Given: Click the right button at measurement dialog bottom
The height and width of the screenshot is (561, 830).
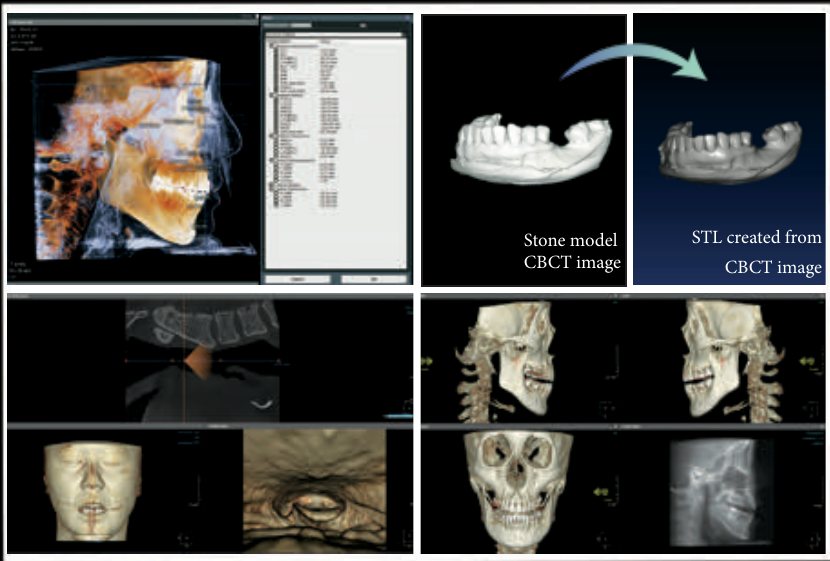Looking at the screenshot, I should (x=374, y=279).
